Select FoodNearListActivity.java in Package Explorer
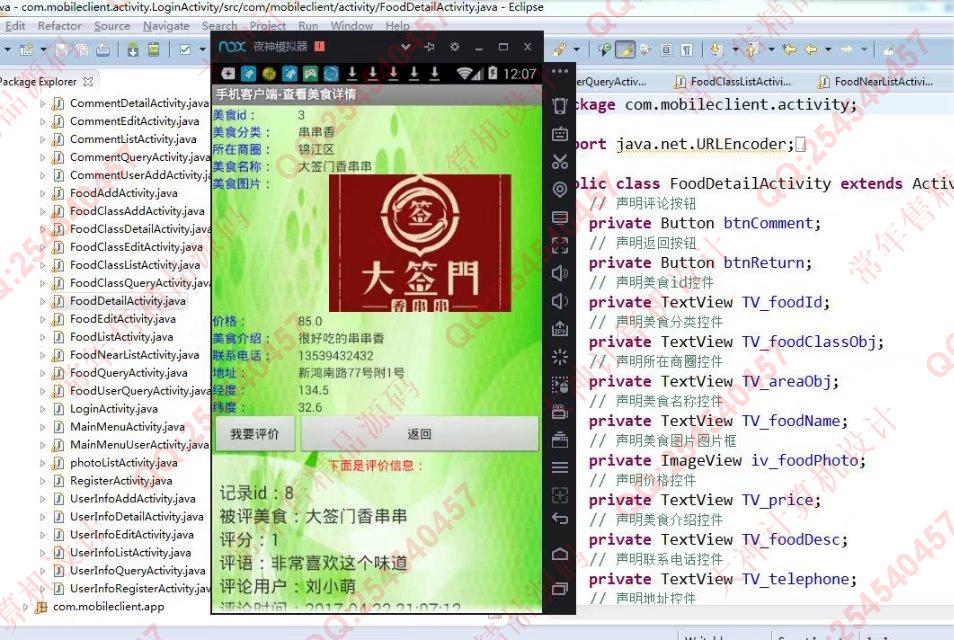The height and width of the screenshot is (640, 954). pos(134,355)
